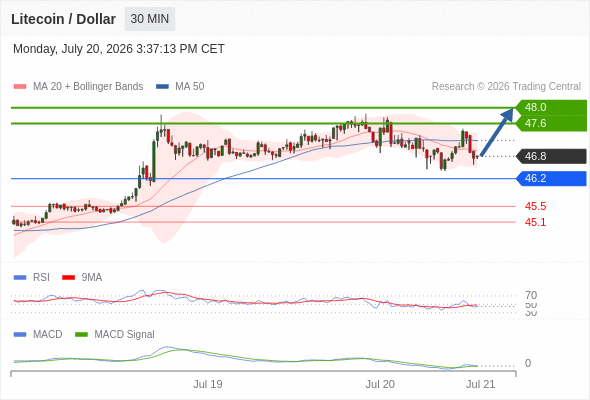590x400 pixels.
Task: Click 'Research © 2026 Trading Central' credit
Action: (506, 87)
